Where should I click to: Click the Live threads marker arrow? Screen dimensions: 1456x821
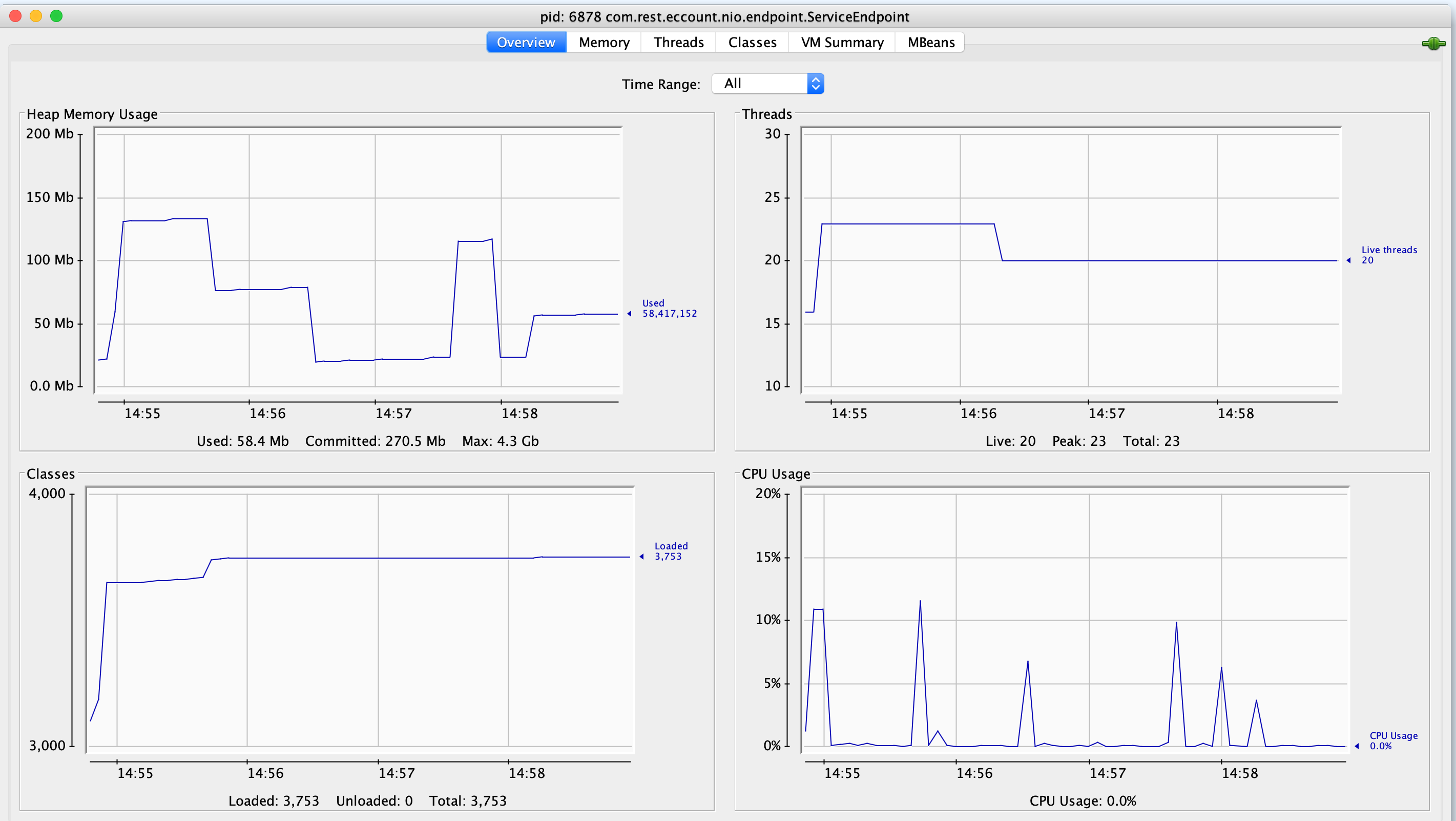(1348, 261)
